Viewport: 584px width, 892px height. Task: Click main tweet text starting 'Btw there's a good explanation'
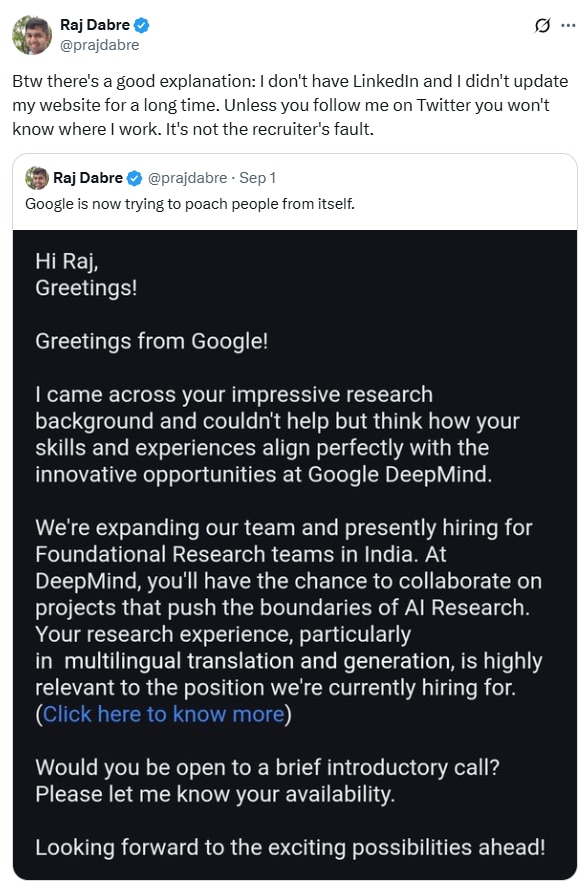[290, 105]
